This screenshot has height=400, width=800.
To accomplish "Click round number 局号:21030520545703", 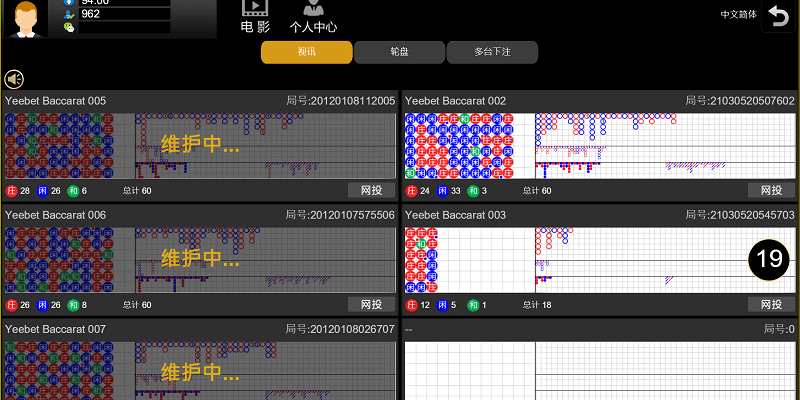I will 740,215.
